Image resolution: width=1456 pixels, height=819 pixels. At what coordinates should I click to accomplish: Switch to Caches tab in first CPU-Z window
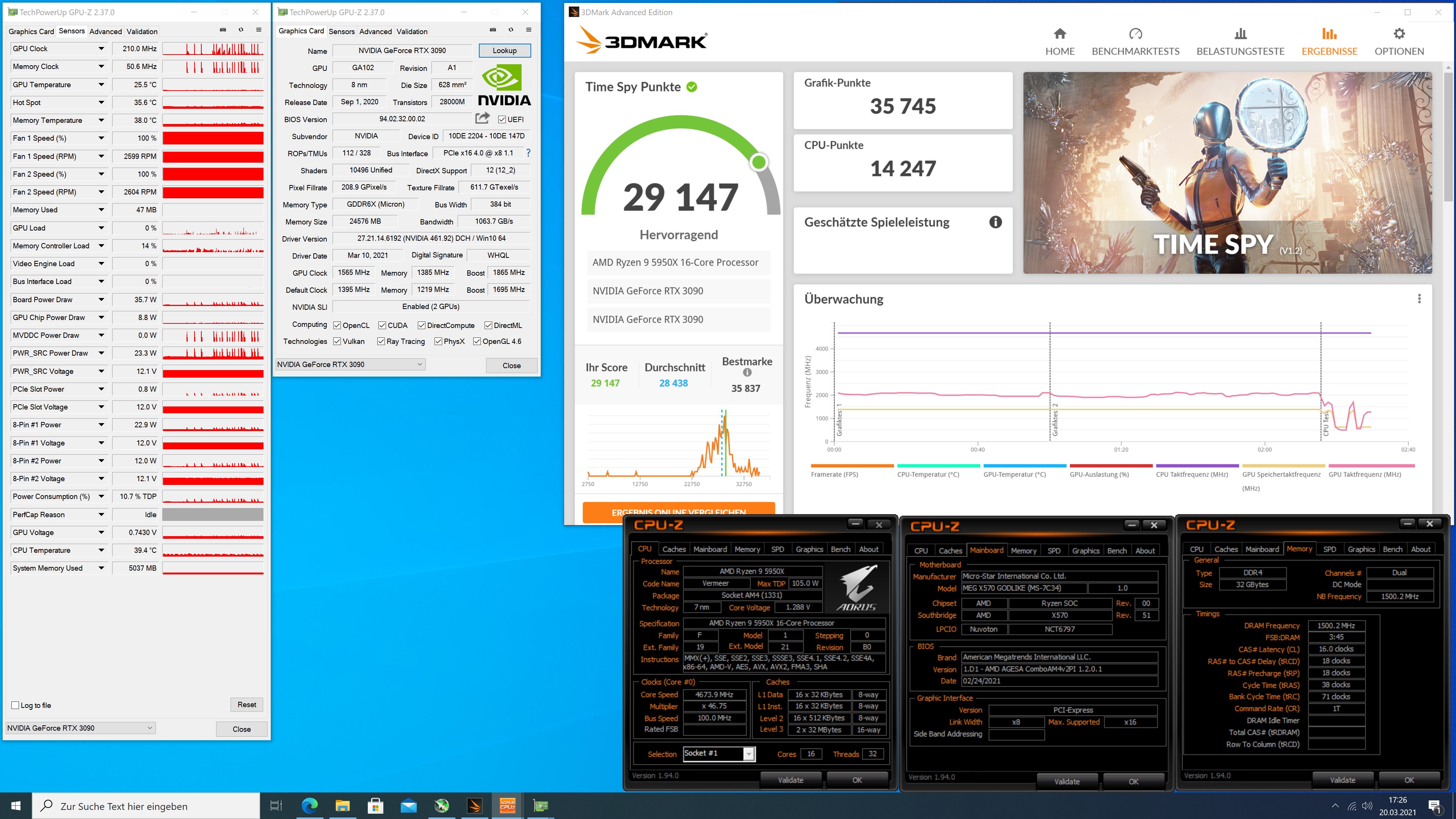(674, 549)
